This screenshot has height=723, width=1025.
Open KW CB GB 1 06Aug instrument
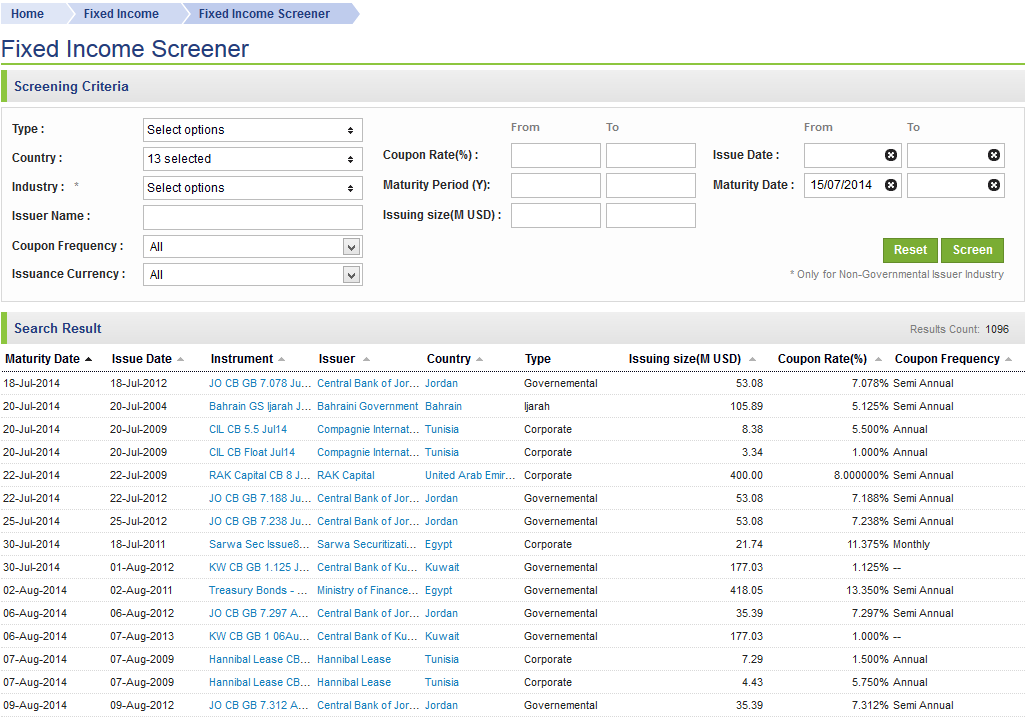coord(260,636)
